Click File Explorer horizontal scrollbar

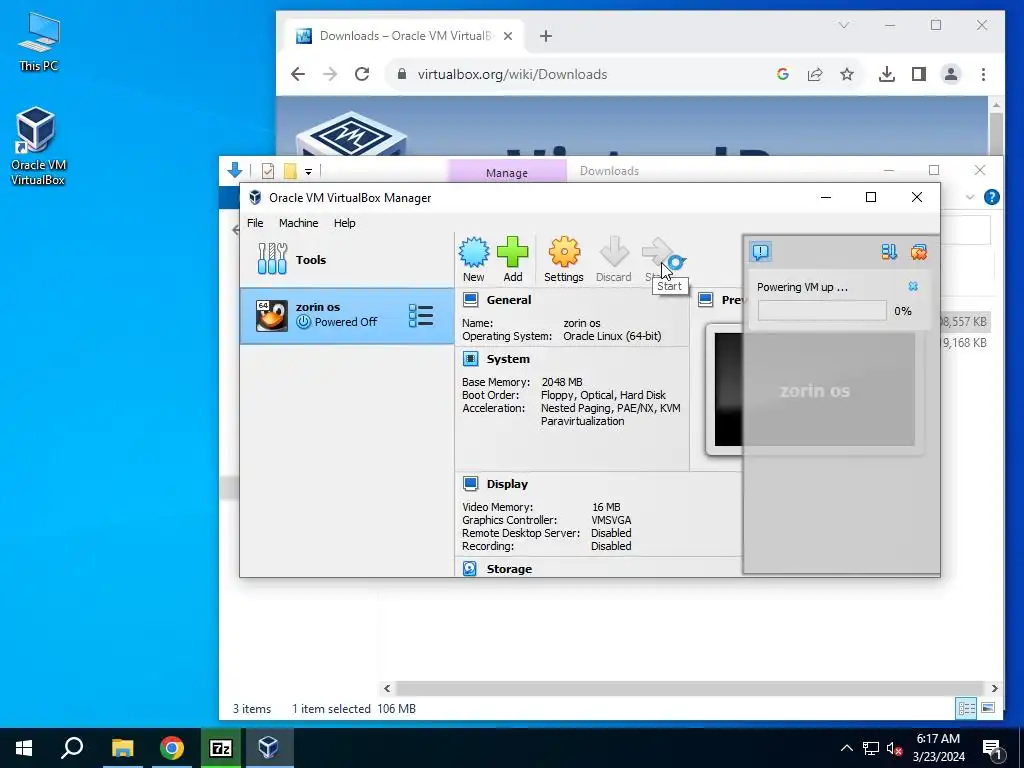coord(689,688)
